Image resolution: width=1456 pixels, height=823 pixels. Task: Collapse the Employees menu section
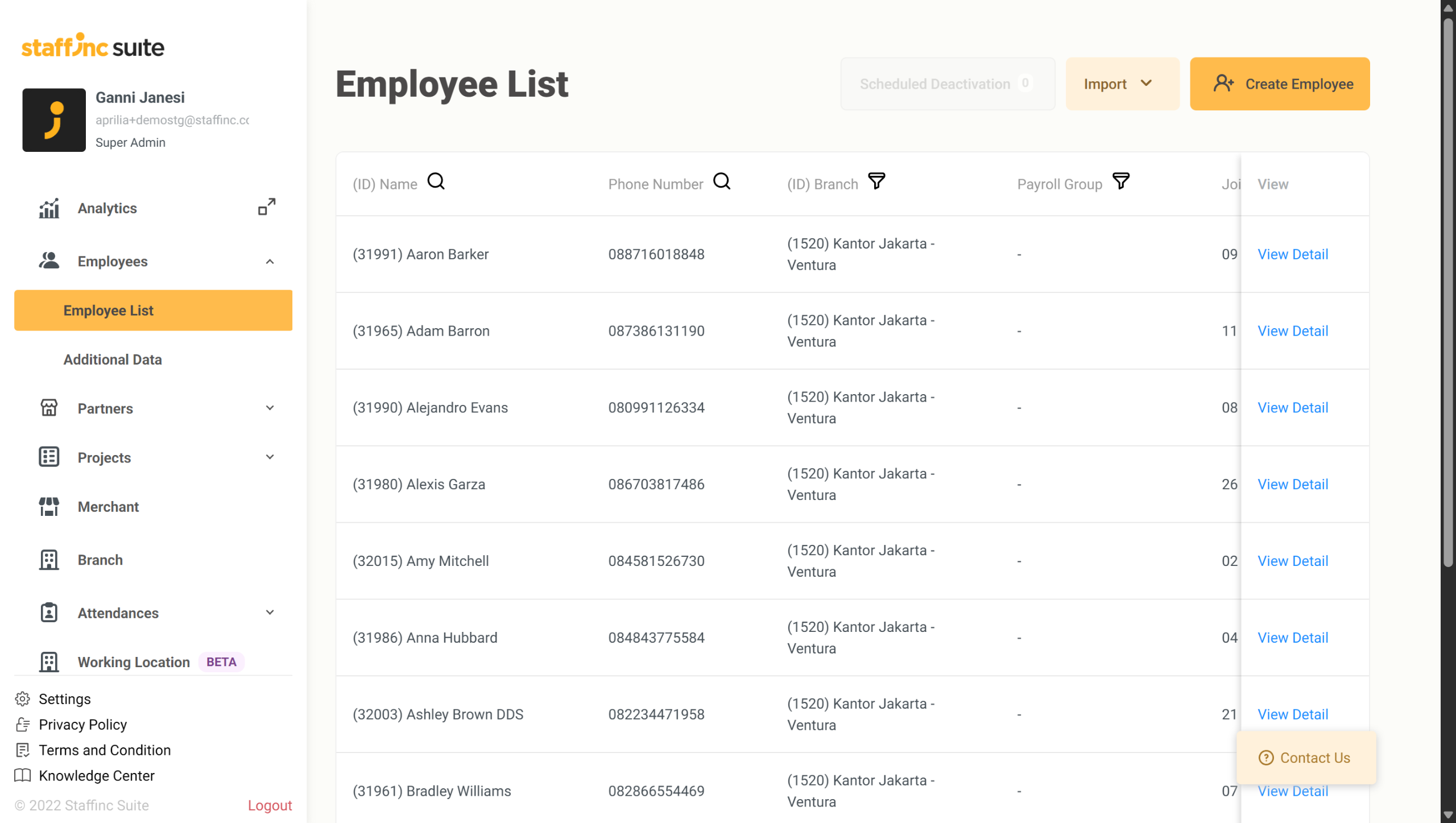click(270, 262)
